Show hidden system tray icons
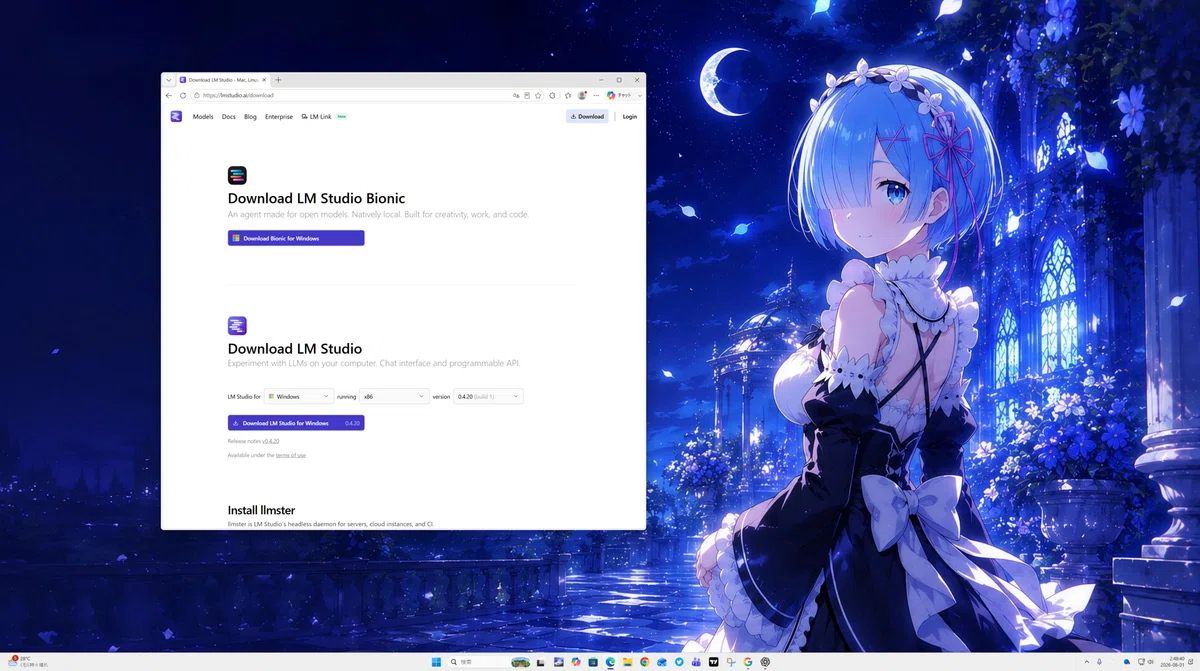The width and height of the screenshot is (1200, 671). (x=1087, y=662)
